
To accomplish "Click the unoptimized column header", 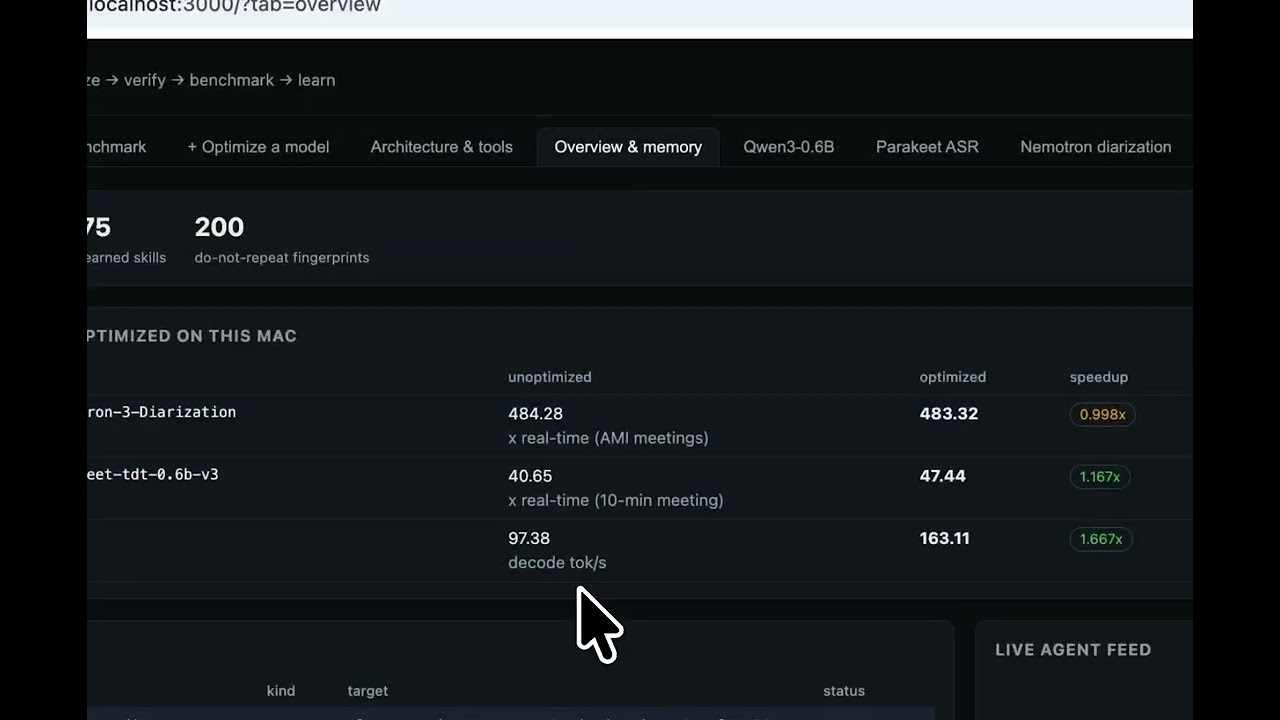I will tap(549, 377).
